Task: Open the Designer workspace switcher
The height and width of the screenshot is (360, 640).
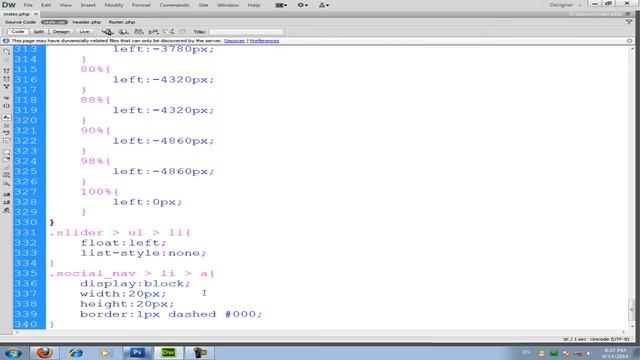Action: (565, 5)
